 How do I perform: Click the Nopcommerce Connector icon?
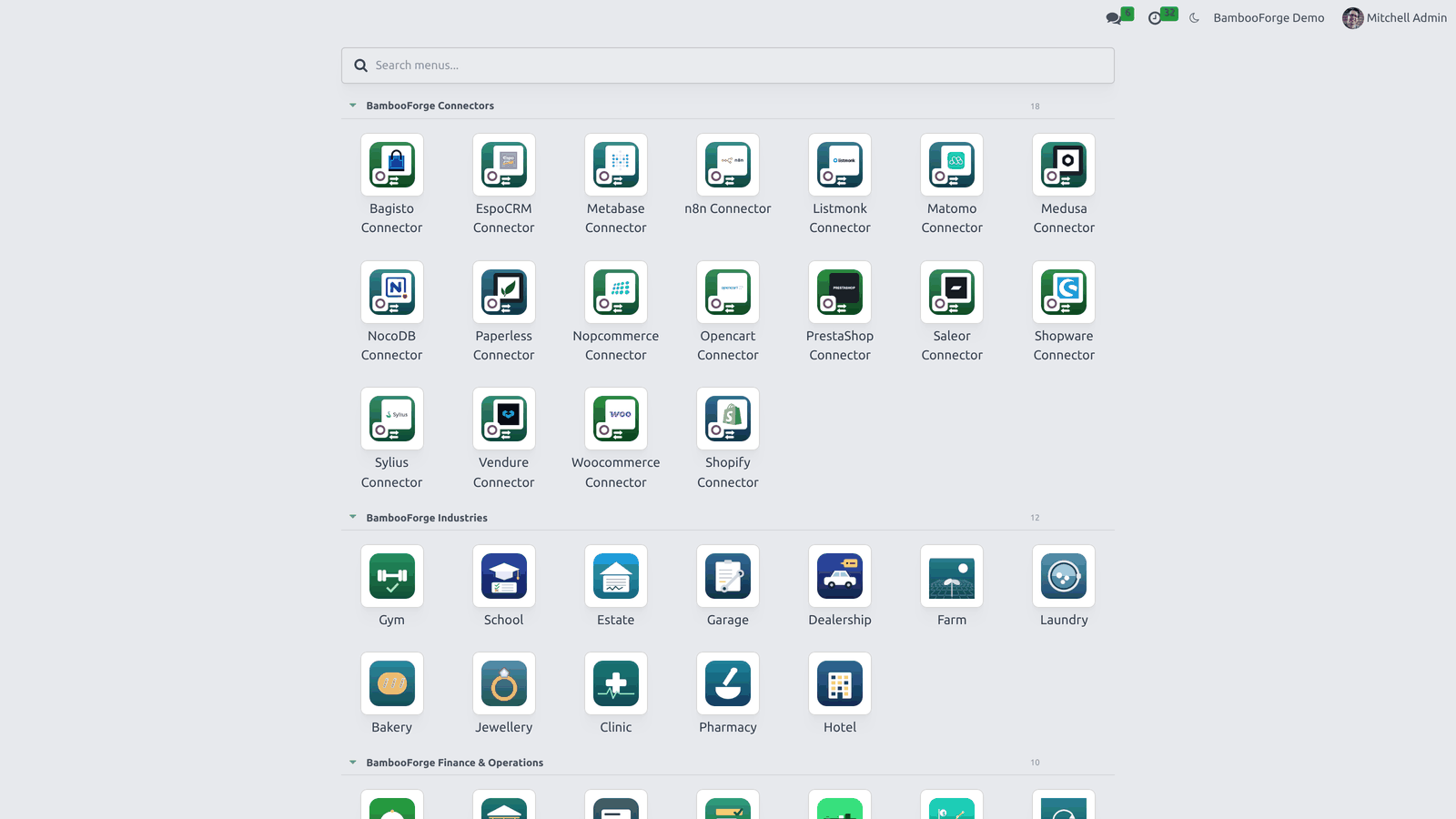tap(616, 292)
